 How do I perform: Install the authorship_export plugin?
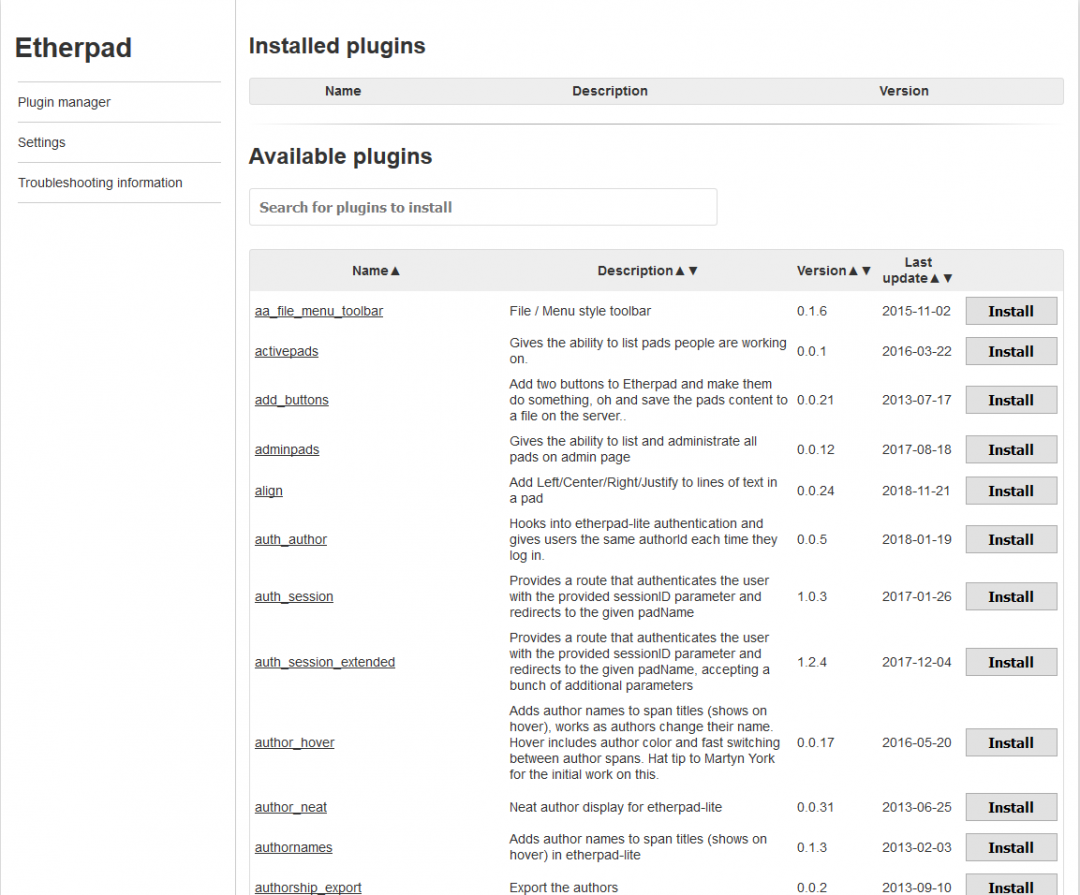coord(1011,886)
